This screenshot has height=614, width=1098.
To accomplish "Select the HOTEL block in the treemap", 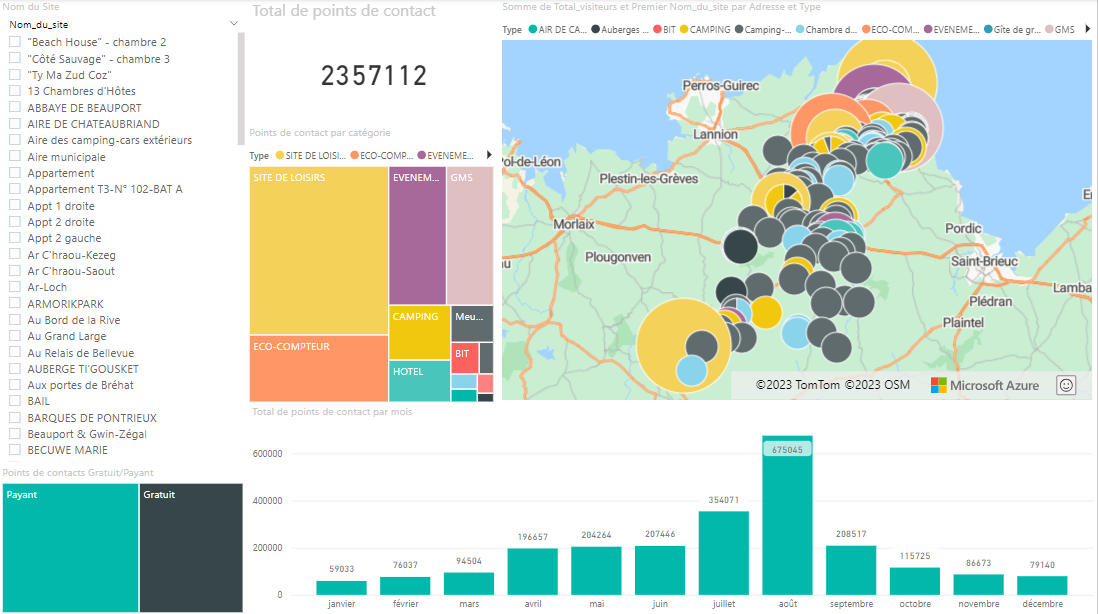I will point(419,381).
